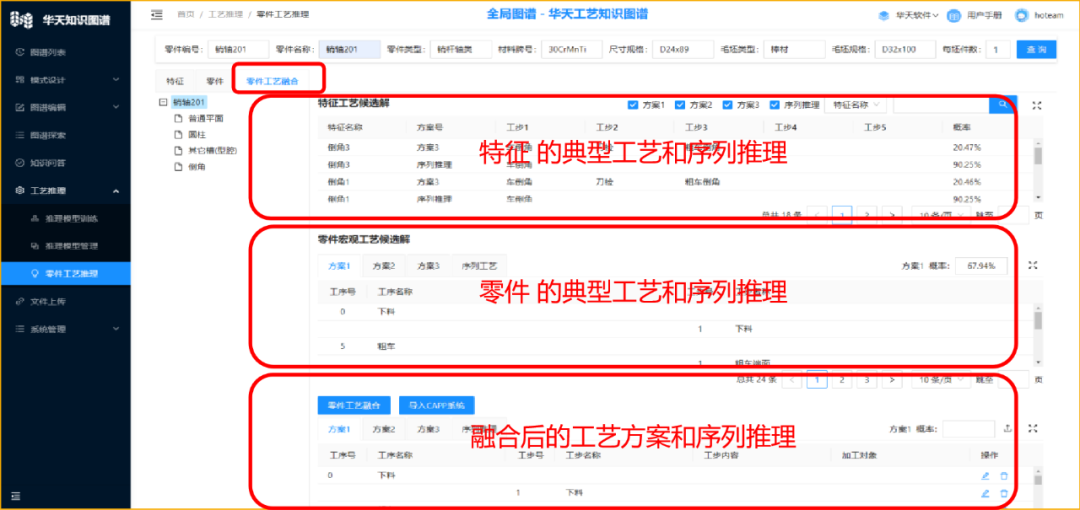The height and width of the screenshot is (510, 1080).
Task: Click the scrollbar of the feature table
Action: click(x=1038, y=156)
